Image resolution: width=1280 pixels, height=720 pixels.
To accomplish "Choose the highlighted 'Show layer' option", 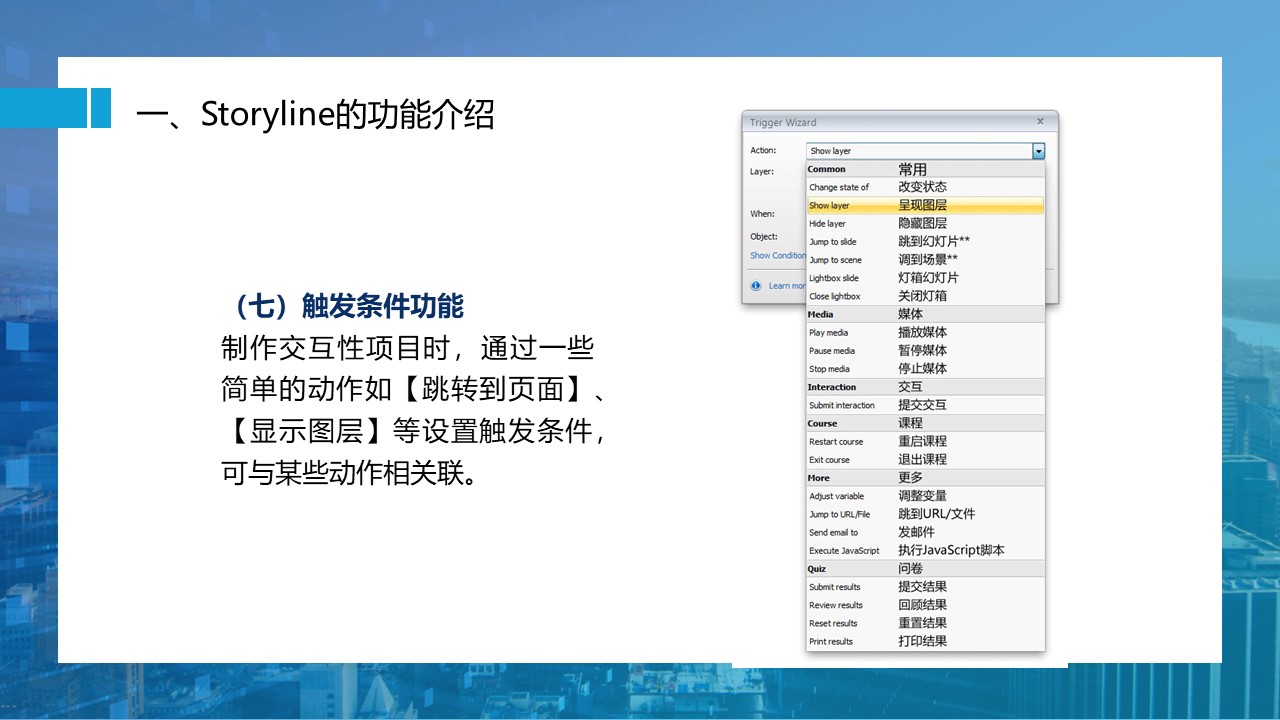I will tap(830, 206).
